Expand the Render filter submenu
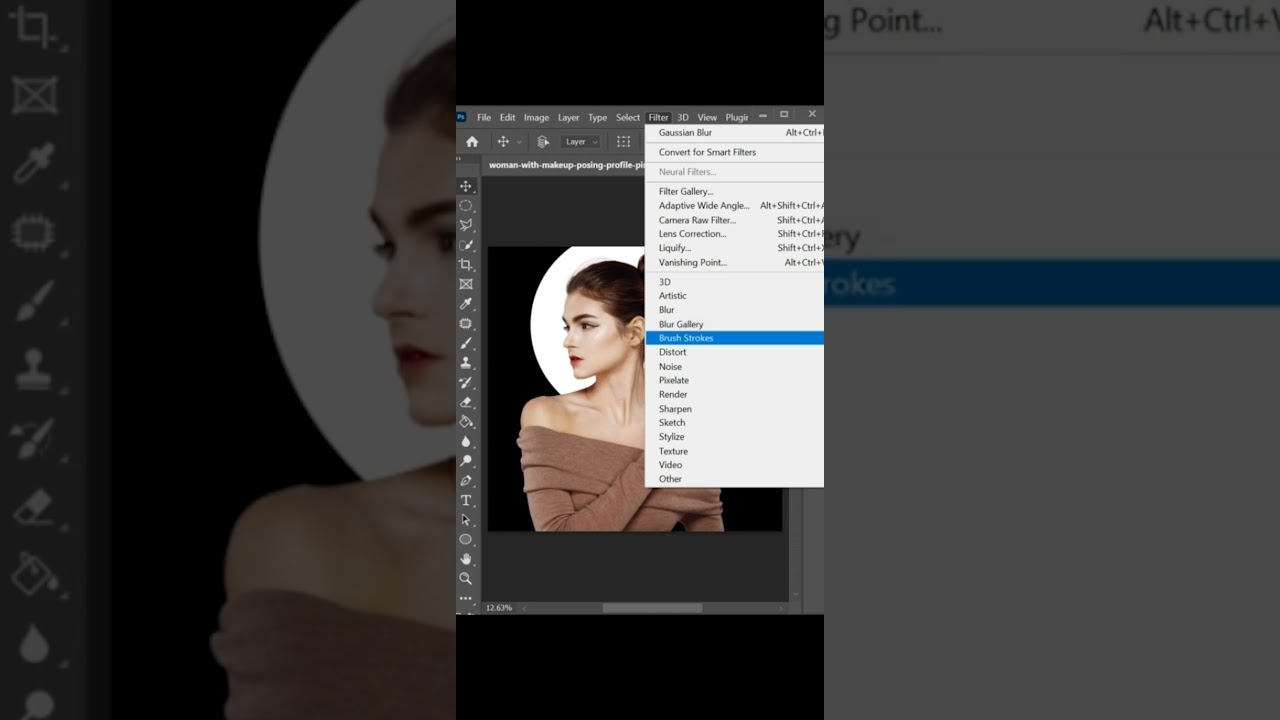Image resolution: width=1280 pixels, height=720 pixels. (x=735, y=394)
